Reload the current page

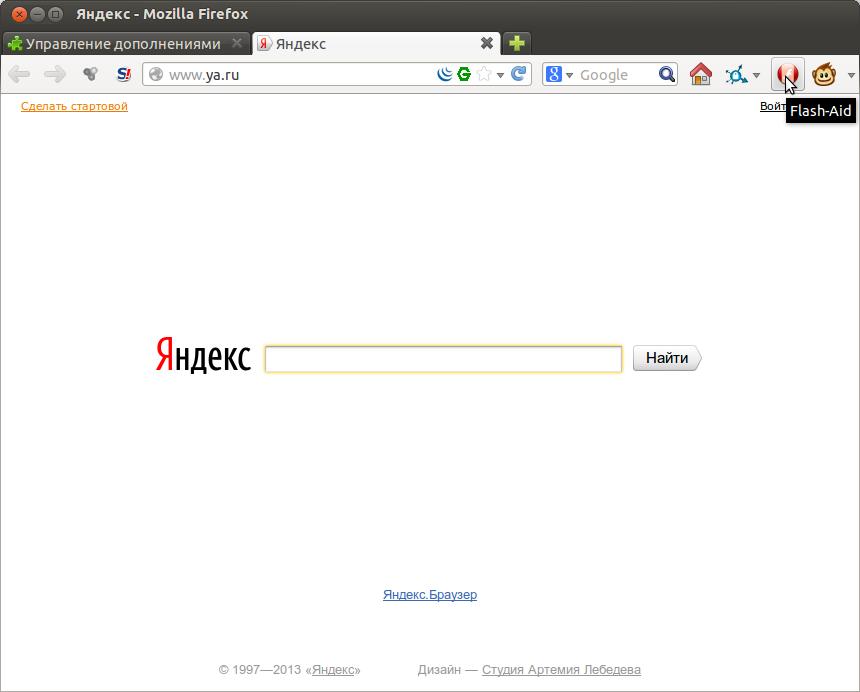pos(518,73)
